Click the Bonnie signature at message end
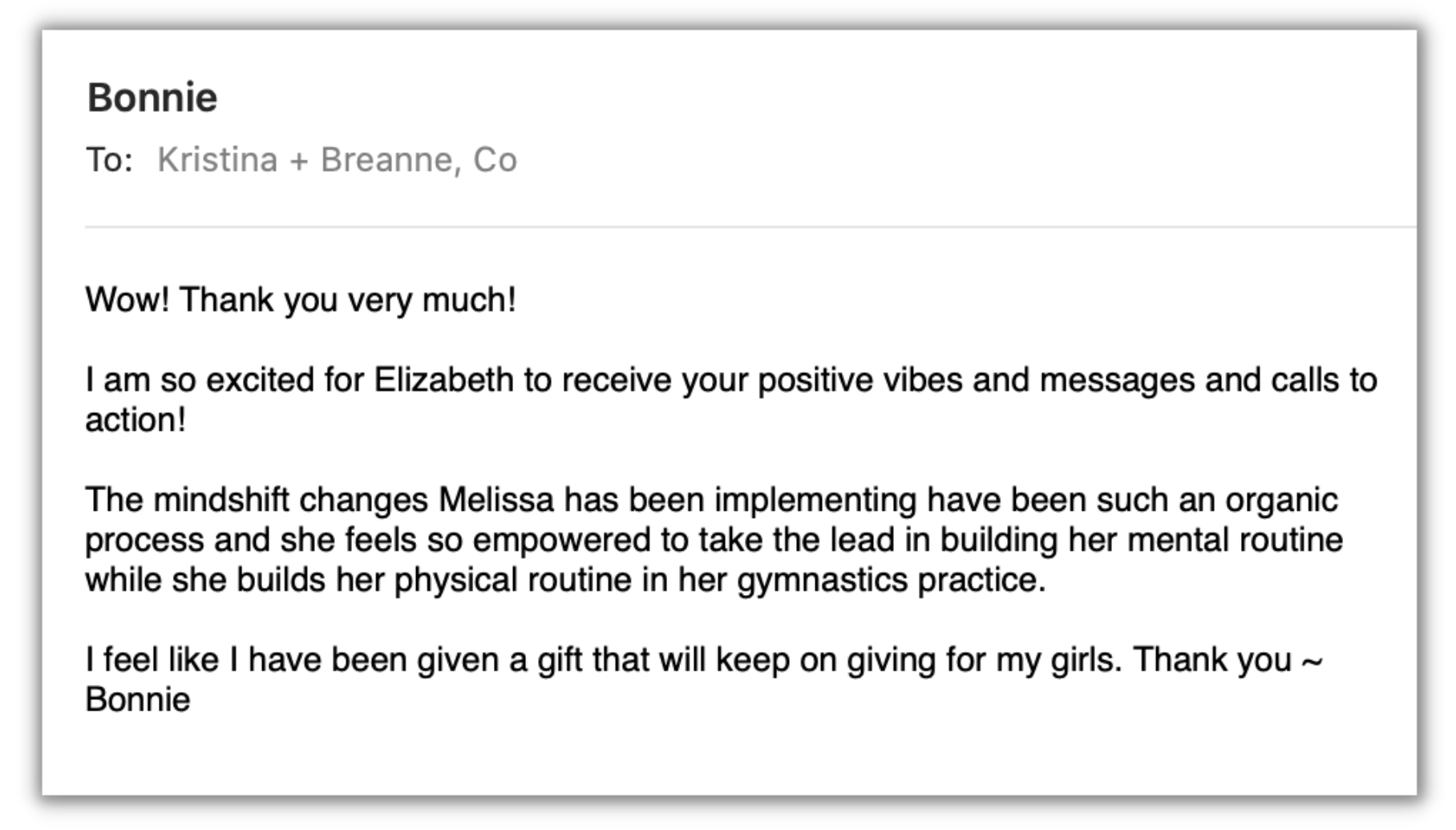 (x=138, y=700)
